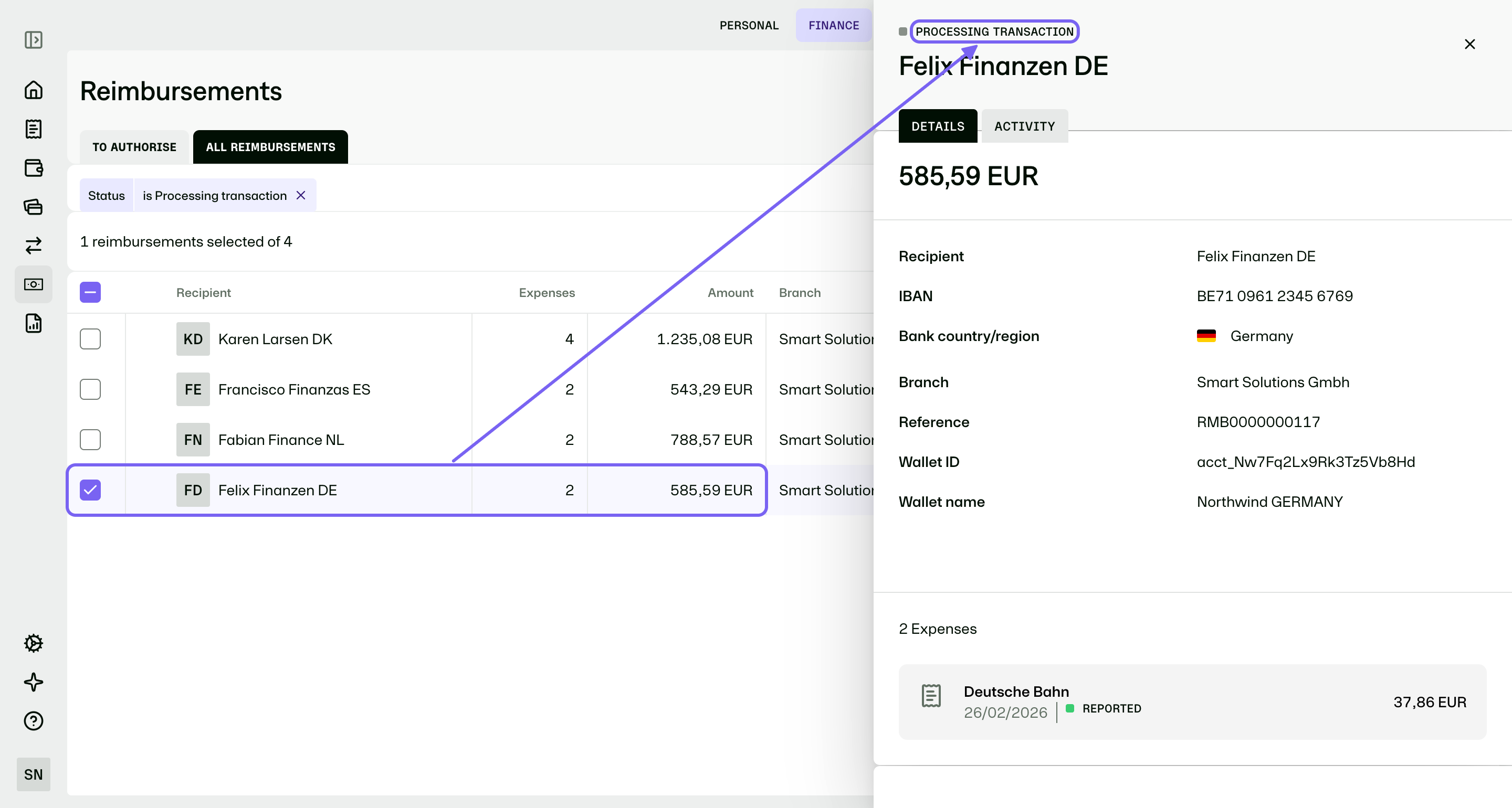1512x808 pixels.
Task: Switch to the To Authorise tab
Action: tap(134, 147)
